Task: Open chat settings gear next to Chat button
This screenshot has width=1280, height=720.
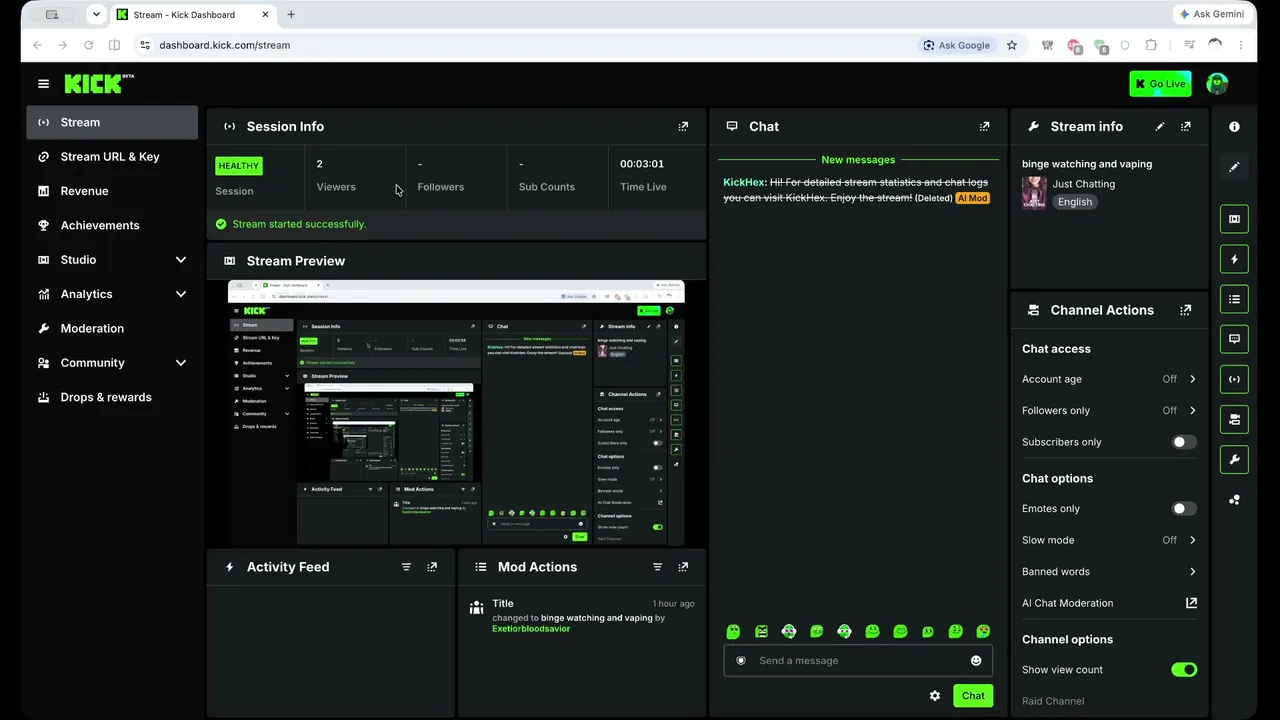Action: (935, 696)
